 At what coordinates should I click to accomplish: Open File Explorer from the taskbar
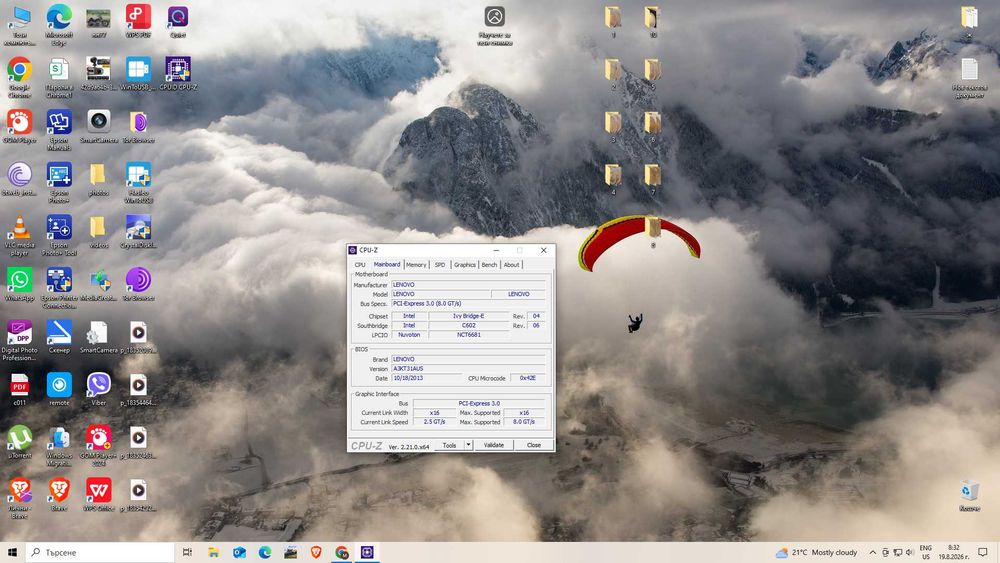(214, 552)
